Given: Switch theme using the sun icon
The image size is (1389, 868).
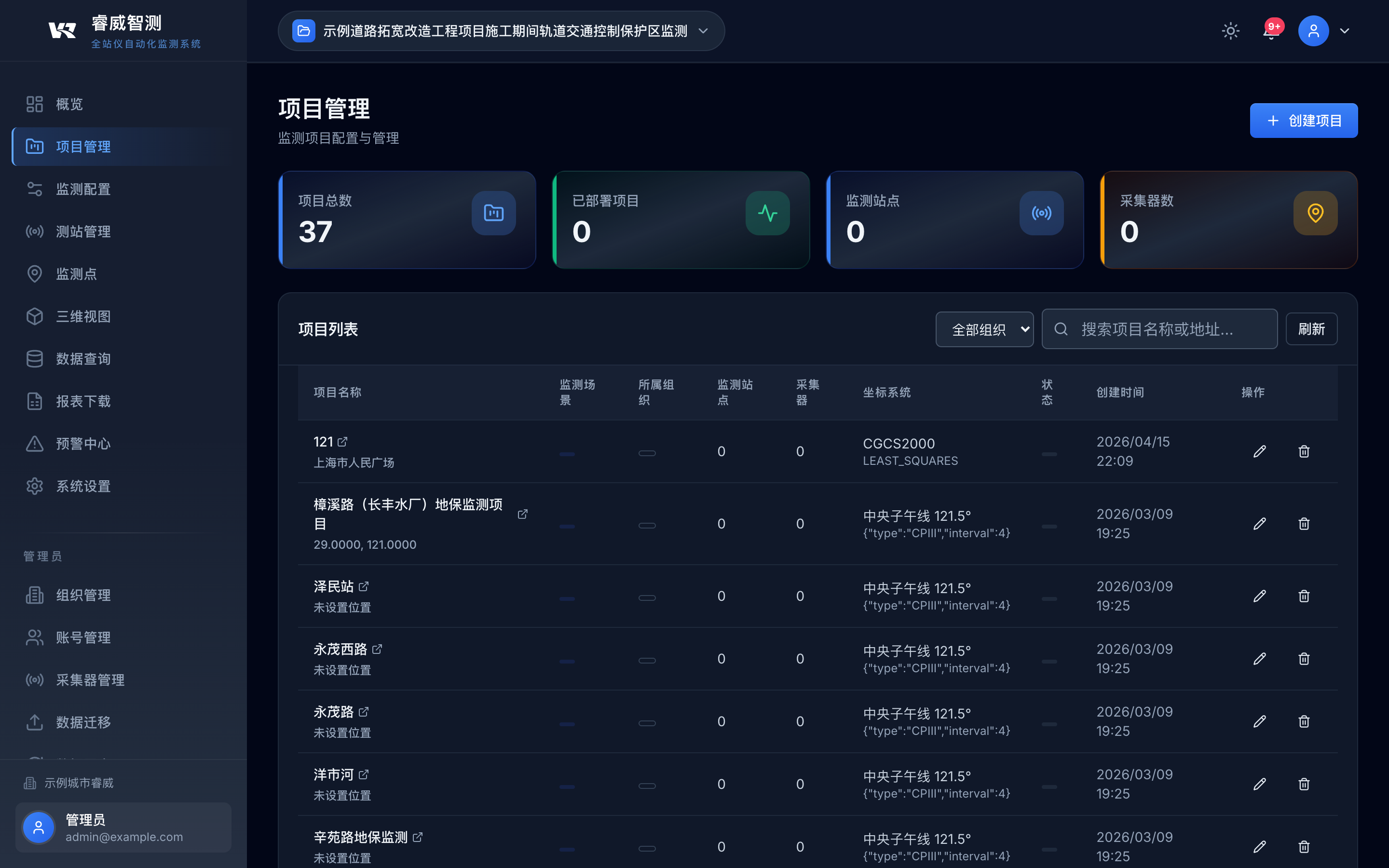Looking at the screenshot, I should click(x=1231, y=31).
